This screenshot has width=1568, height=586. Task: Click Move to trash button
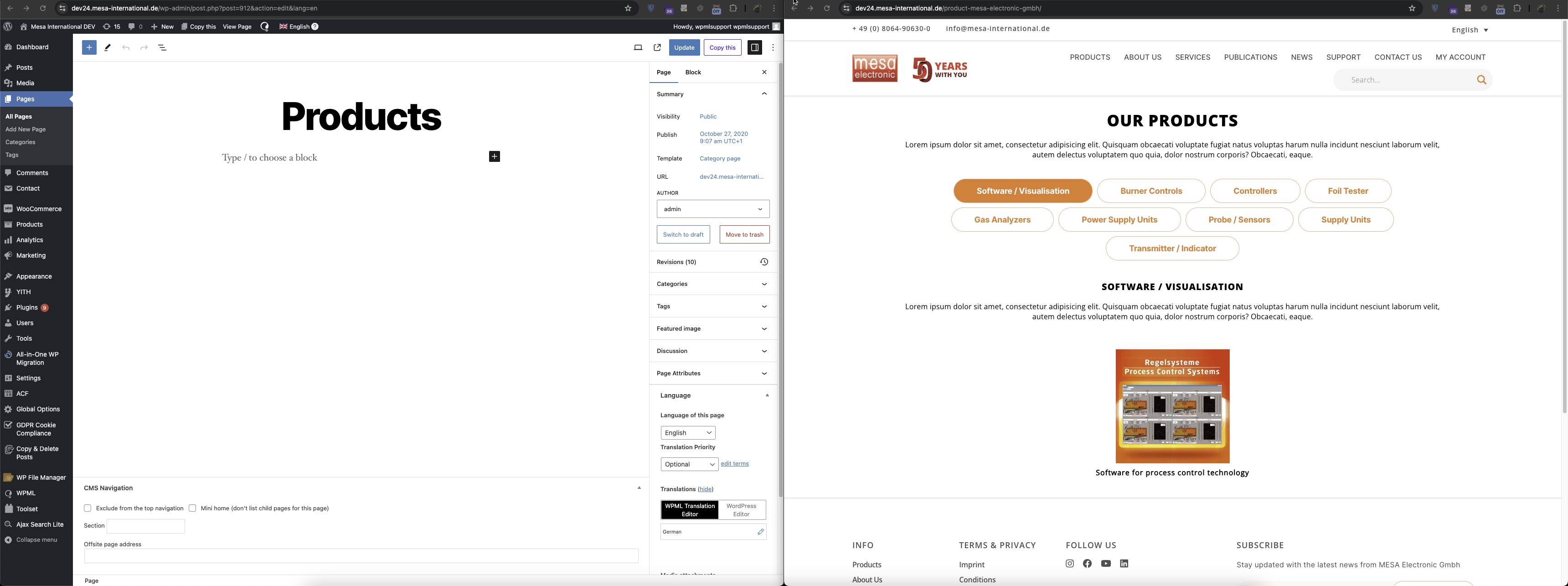(x=744, y=235)
